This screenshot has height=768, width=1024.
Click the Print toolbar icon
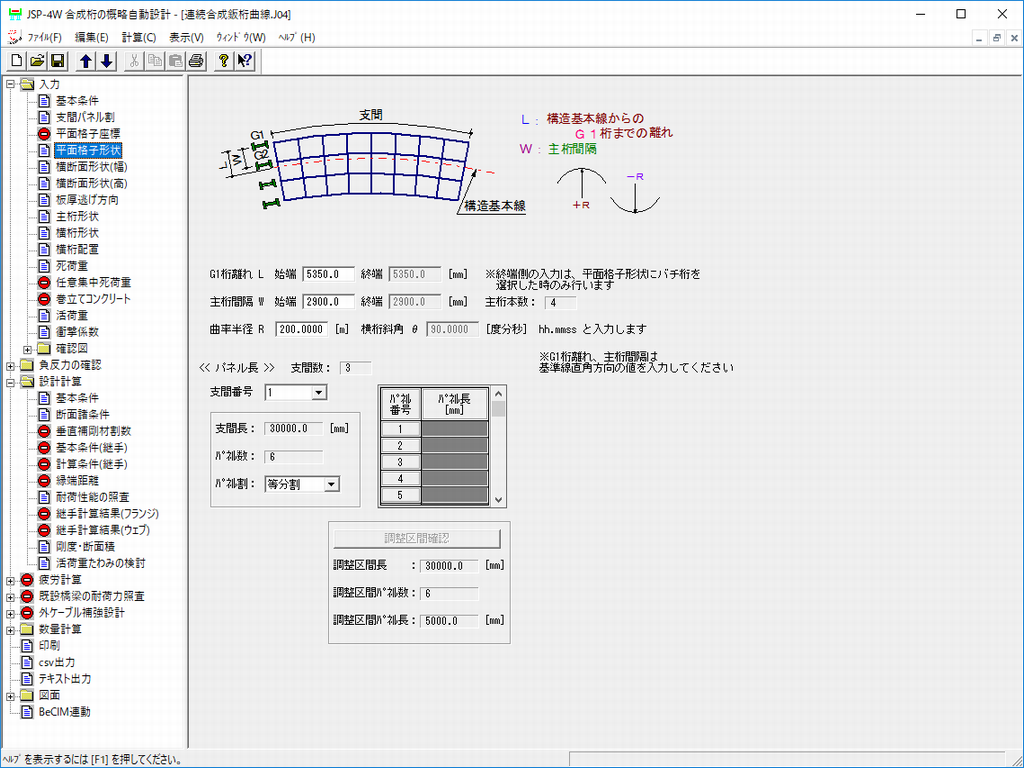(x=197, y=61)
